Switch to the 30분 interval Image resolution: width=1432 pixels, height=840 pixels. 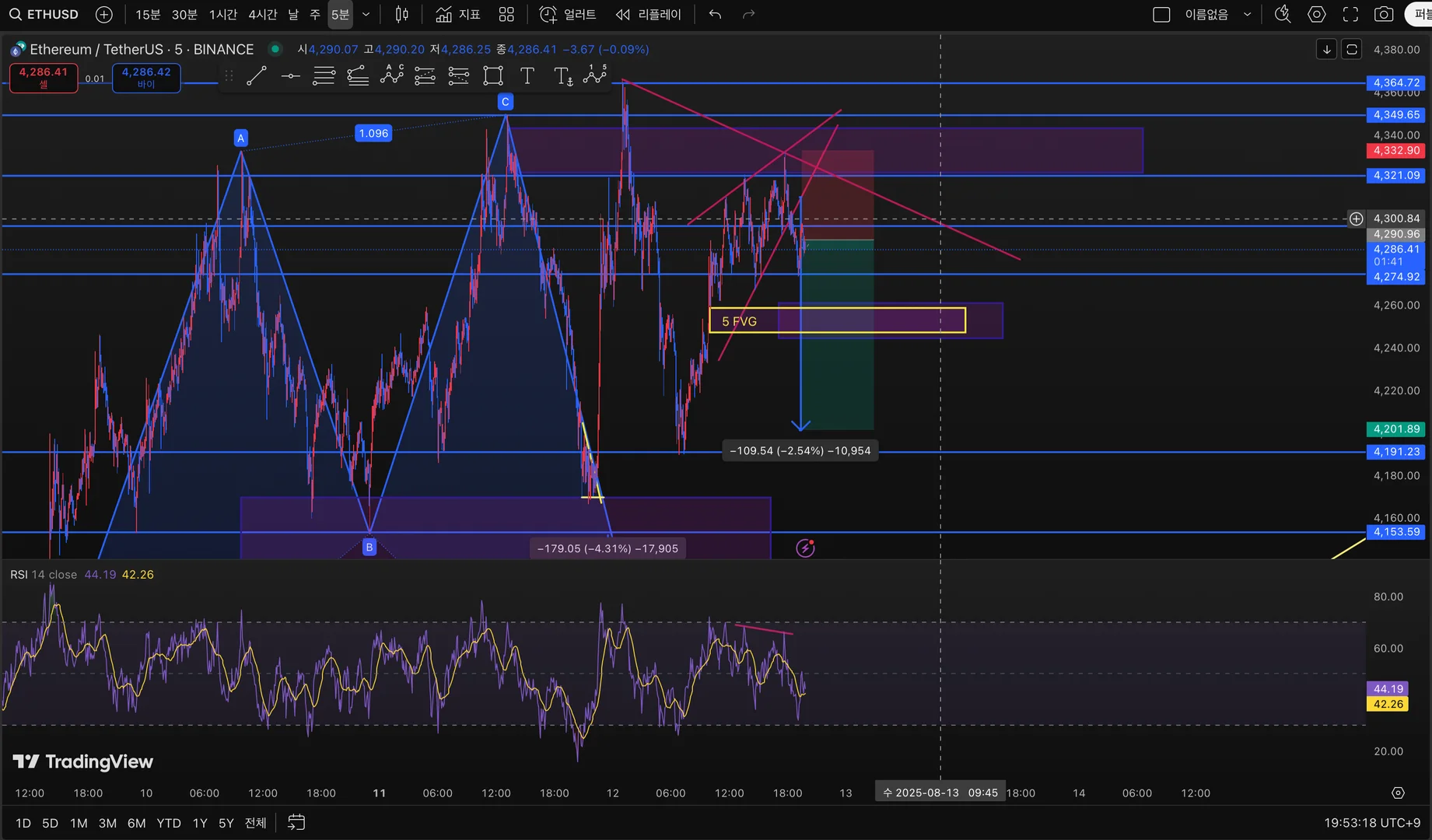pos(184,14)
